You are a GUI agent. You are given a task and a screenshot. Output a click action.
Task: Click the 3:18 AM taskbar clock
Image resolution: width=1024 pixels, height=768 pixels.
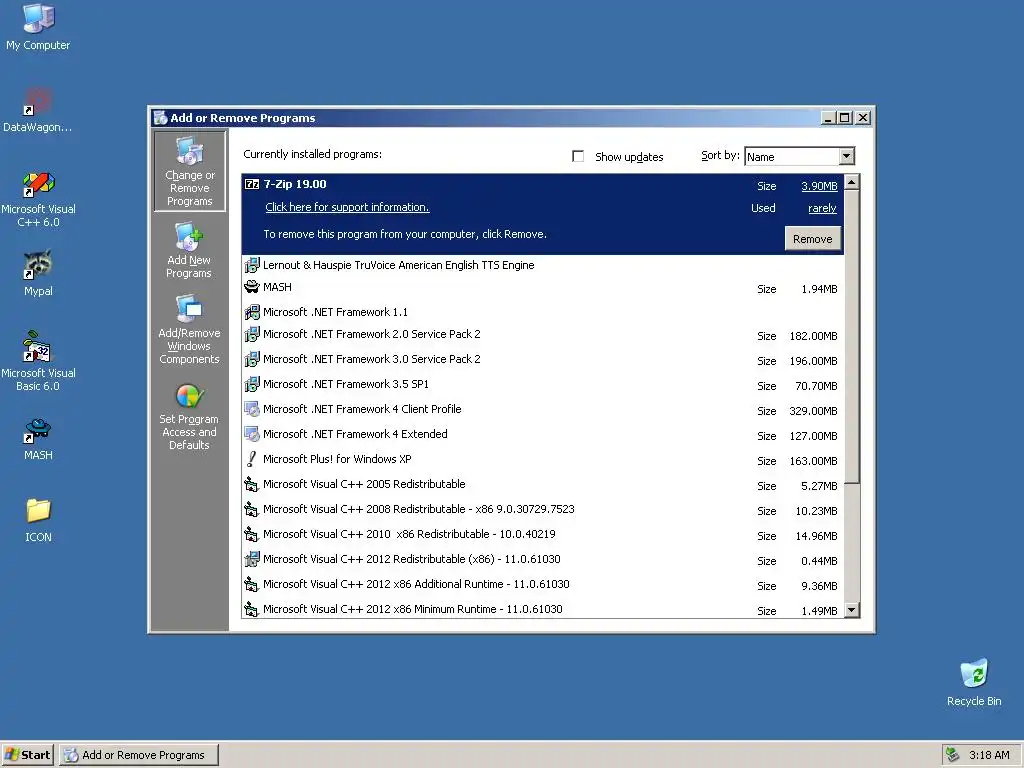click(989, 755)
